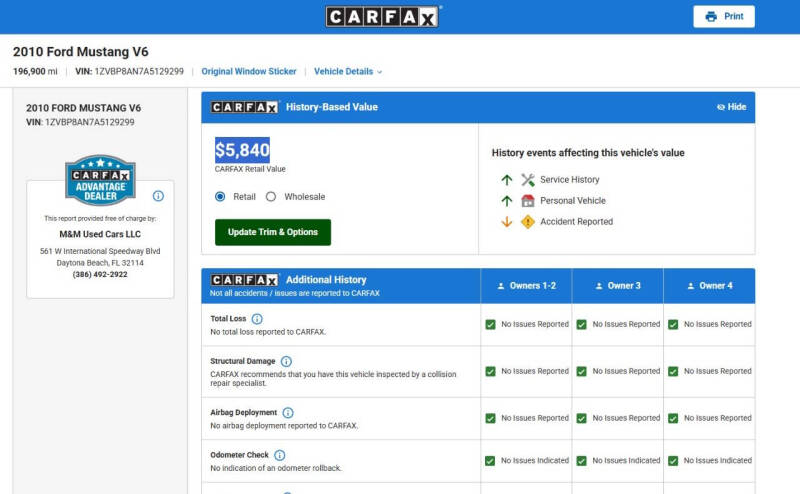The image size is (800, 494).
Task: Click the Service History event label
Action: 570,180
